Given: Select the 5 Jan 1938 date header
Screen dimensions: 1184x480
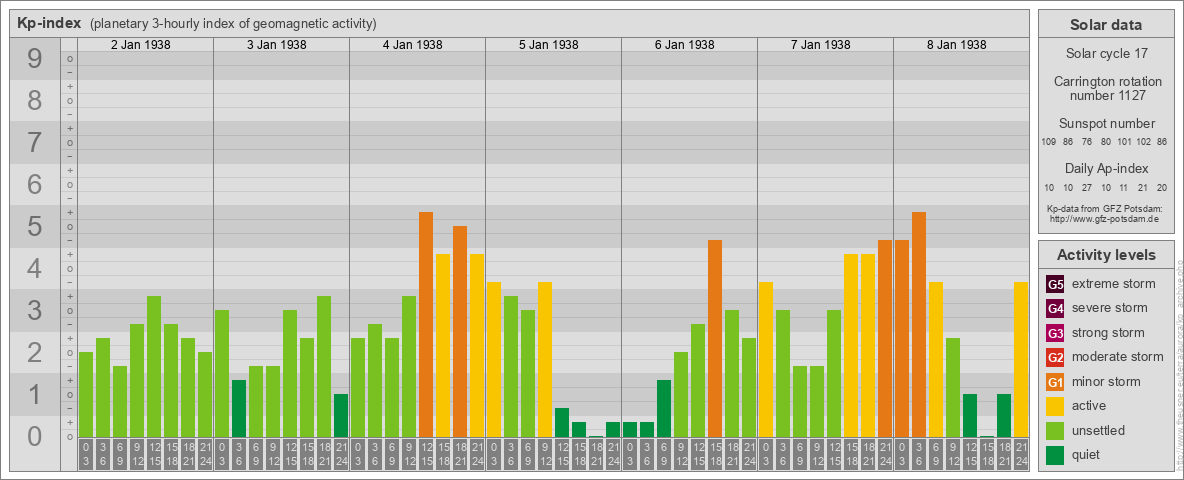Looking at the screenshot, I should coord(548,45).
